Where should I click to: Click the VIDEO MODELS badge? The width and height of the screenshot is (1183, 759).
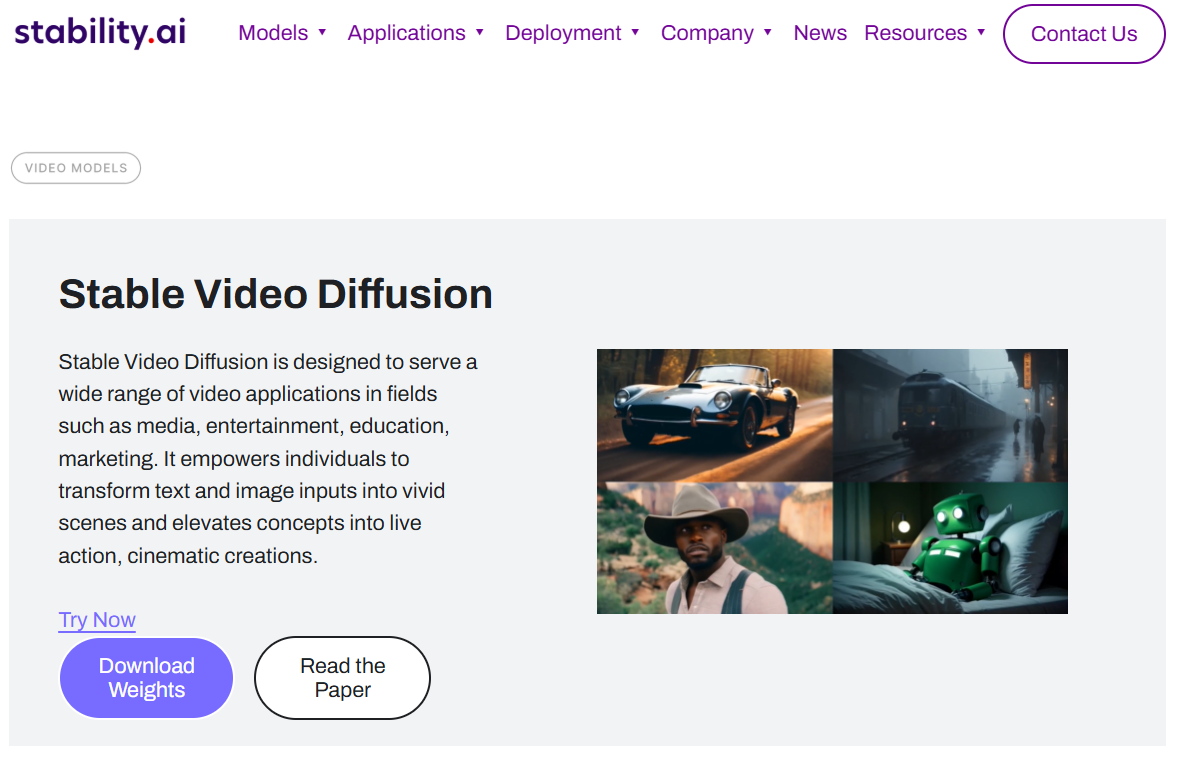[x=75, y=167]
